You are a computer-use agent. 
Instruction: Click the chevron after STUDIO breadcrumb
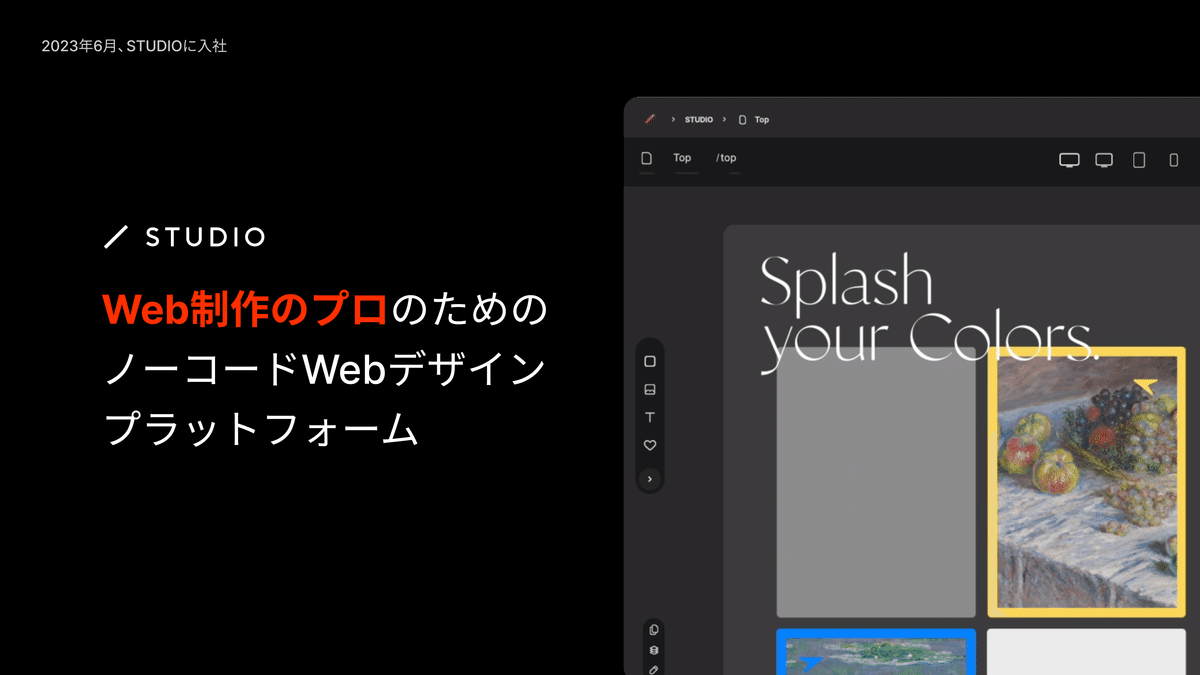coord(724,119)
